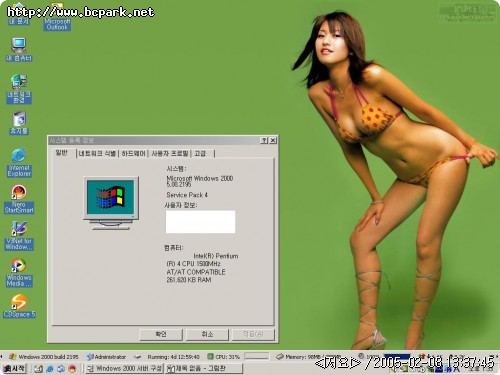Click the Memory usage indicator

[x=308, y=357]
